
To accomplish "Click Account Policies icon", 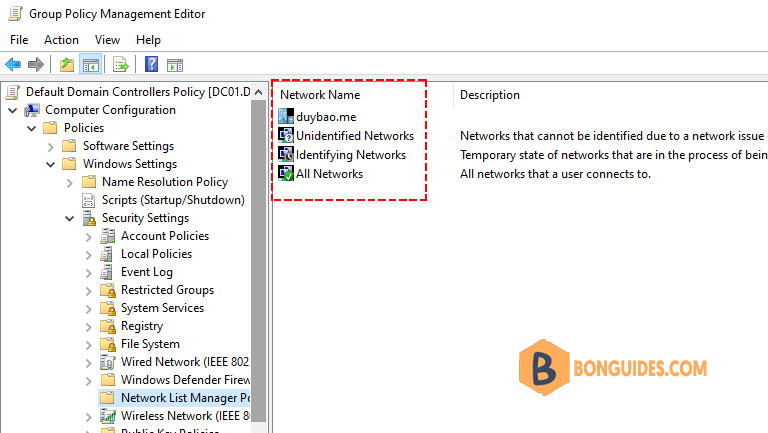I will pos(108,236).
